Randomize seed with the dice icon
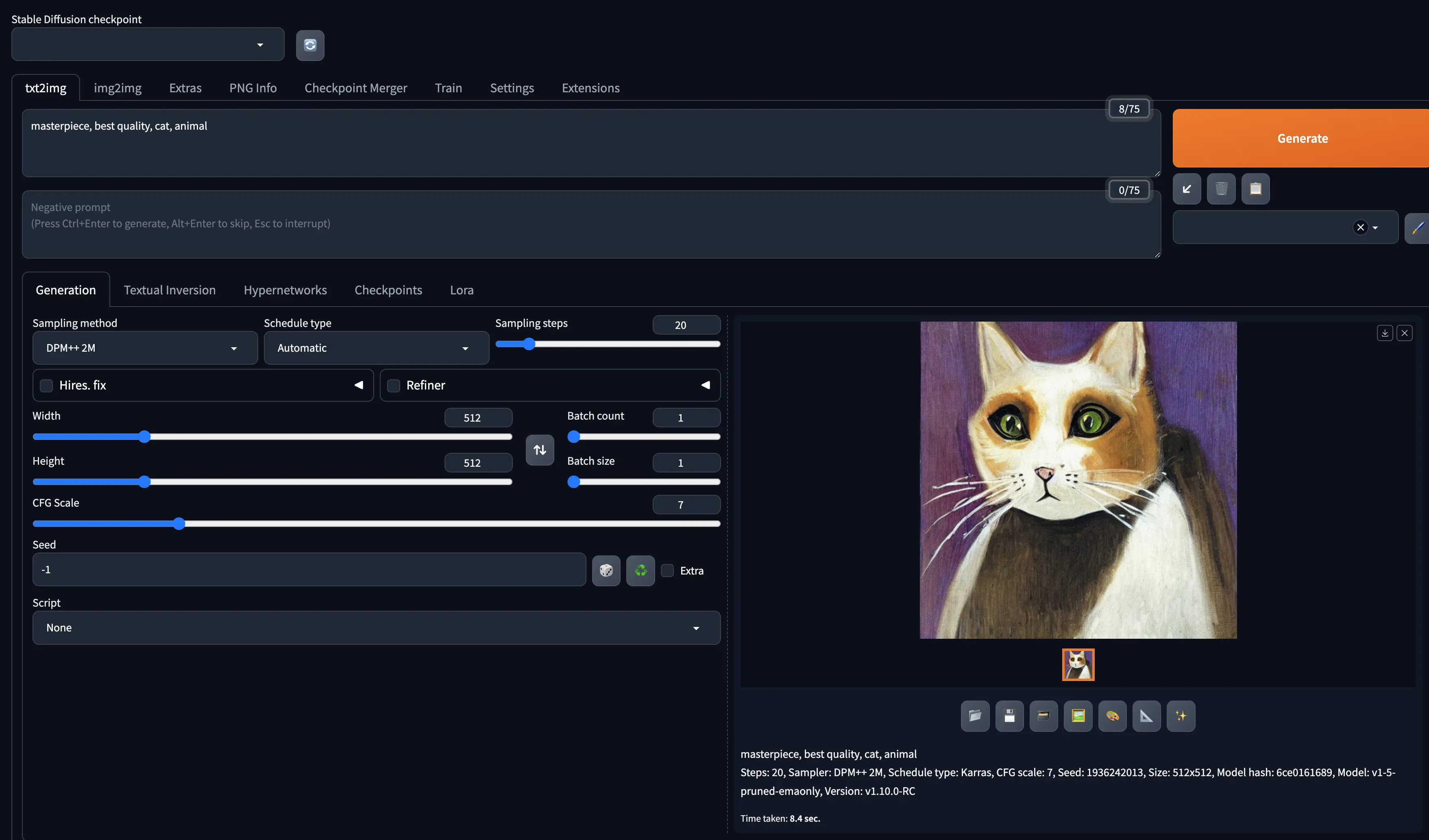The image size is (1429, 840). [606, 570]
